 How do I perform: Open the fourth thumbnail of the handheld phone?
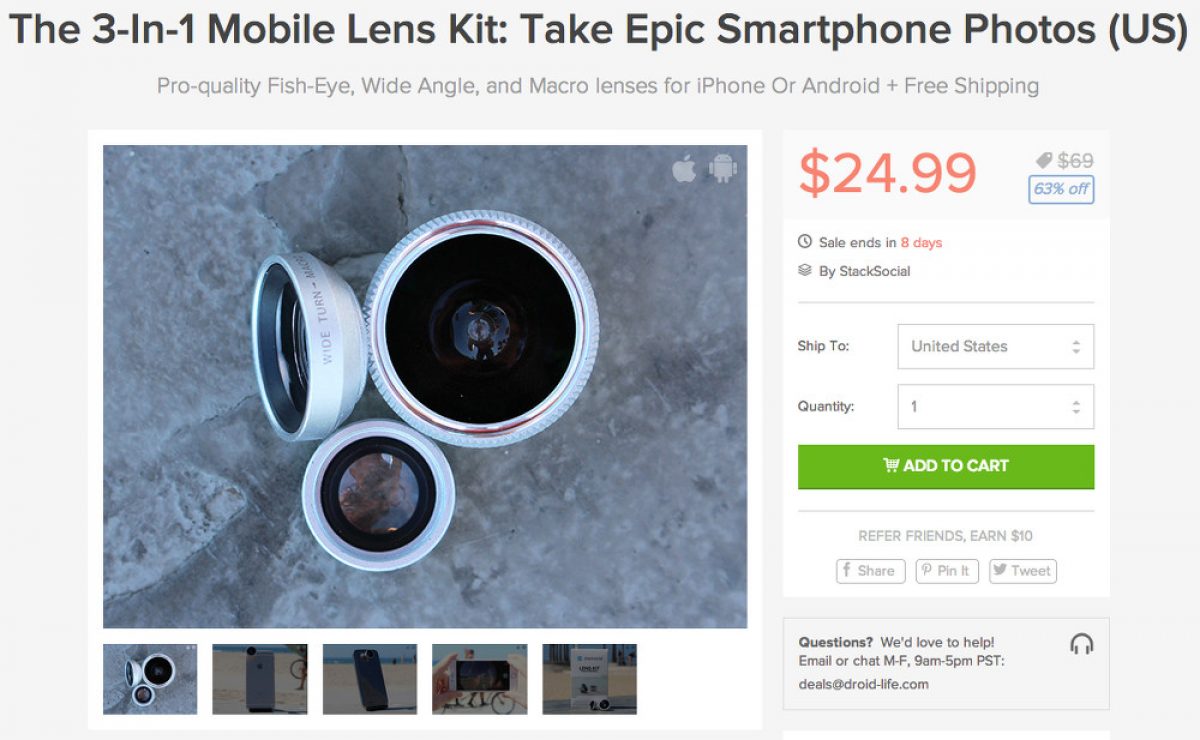tap(480, 679)
